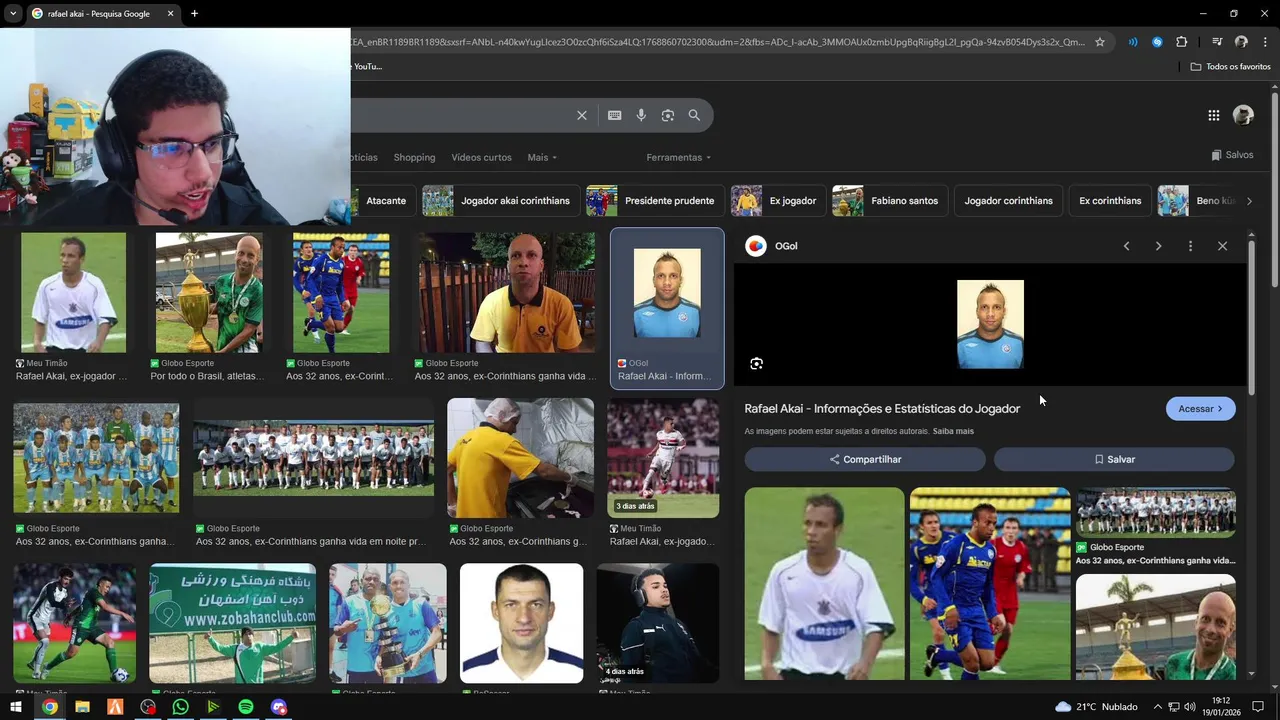Screen dimensions: 1280x720
Task: Open File Explorer from the taskbar
Action: click(82, 707)
